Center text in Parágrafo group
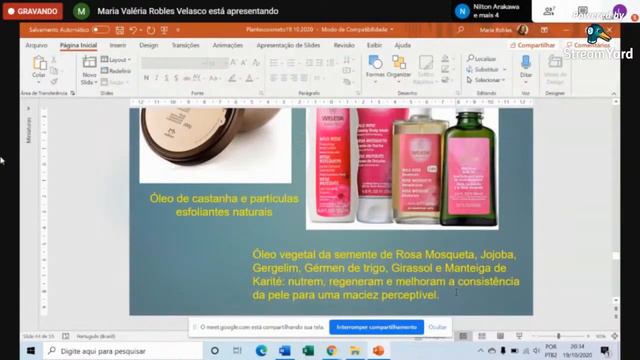Image resolution: width=640 pixels, height=360 pixels. click(284, 78)
